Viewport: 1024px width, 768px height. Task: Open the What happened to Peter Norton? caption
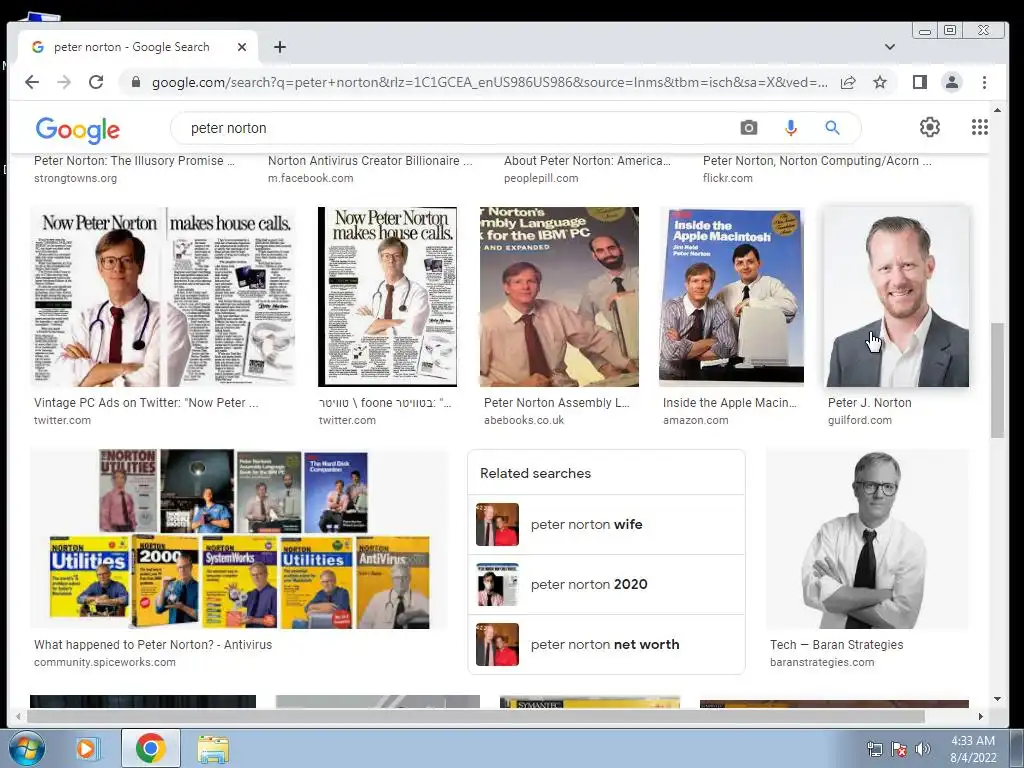pos(153,645)
